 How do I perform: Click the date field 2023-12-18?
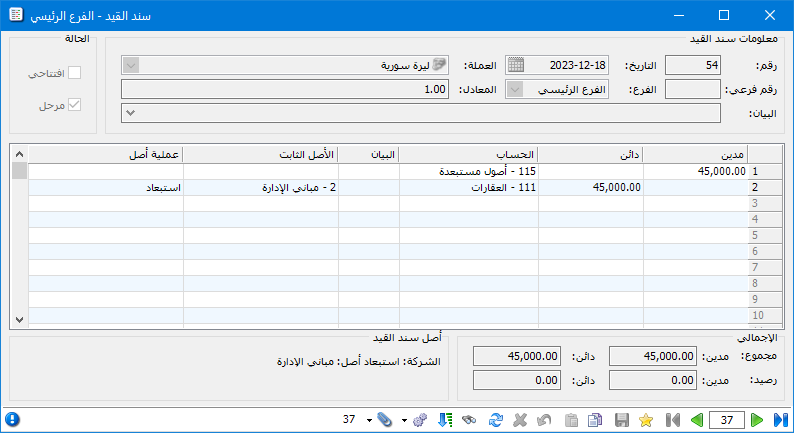[557, 65]
